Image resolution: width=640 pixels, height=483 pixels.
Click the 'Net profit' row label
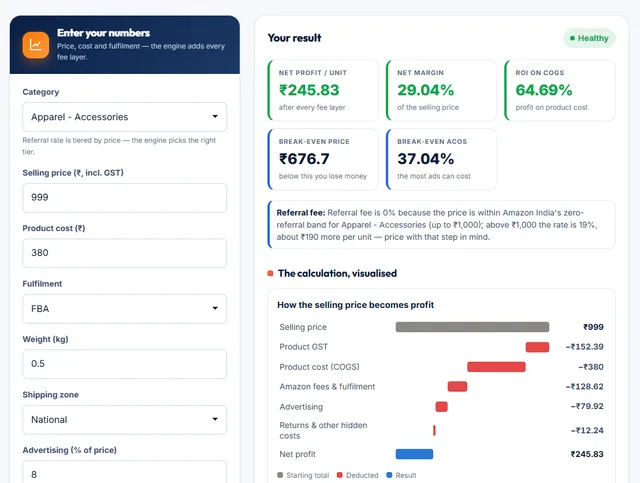[298, 454]
